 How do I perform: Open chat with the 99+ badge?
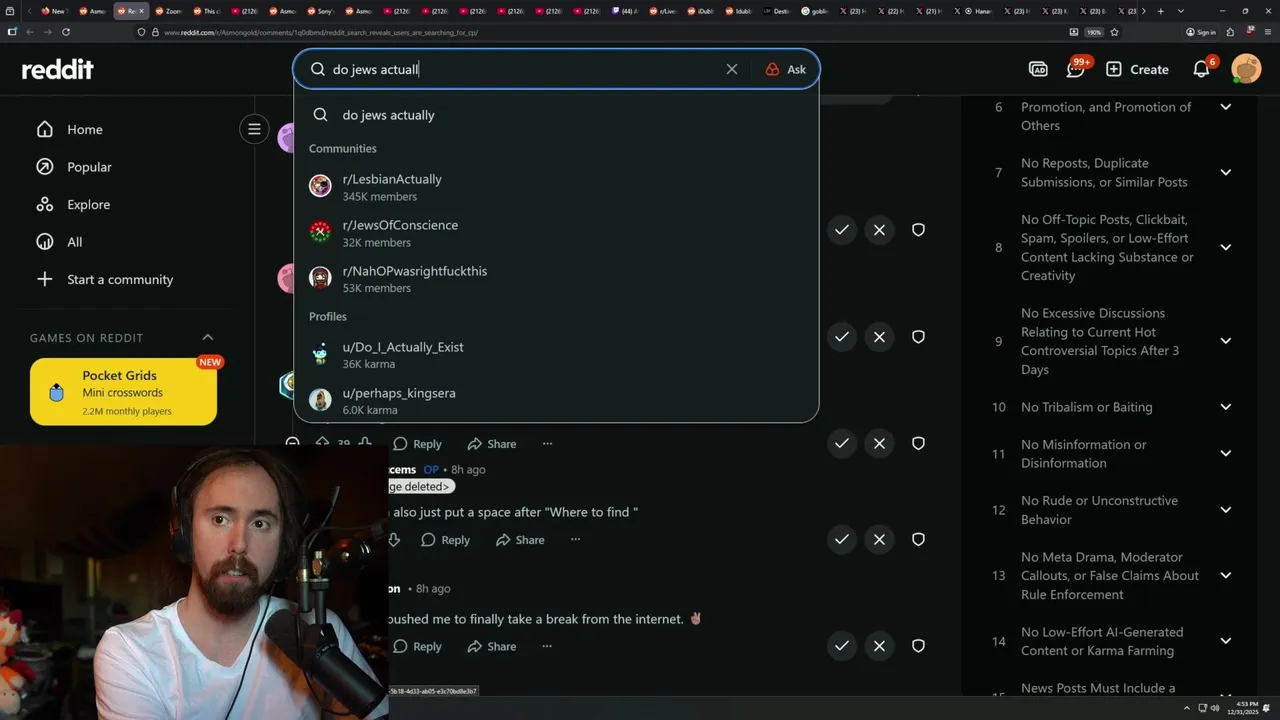coord(1076,68)
